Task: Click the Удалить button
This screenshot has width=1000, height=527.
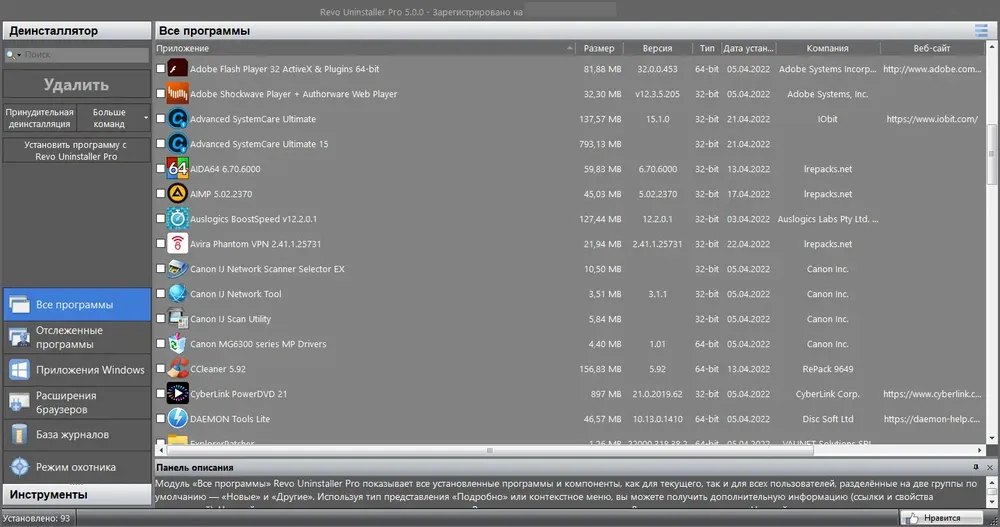Action: (77, 84)
